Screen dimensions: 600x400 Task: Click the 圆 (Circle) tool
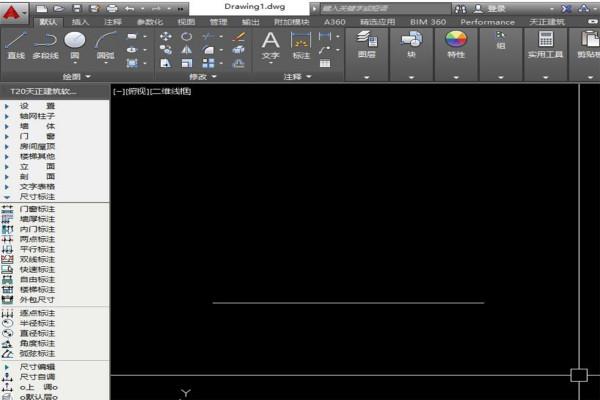point(74,42)
